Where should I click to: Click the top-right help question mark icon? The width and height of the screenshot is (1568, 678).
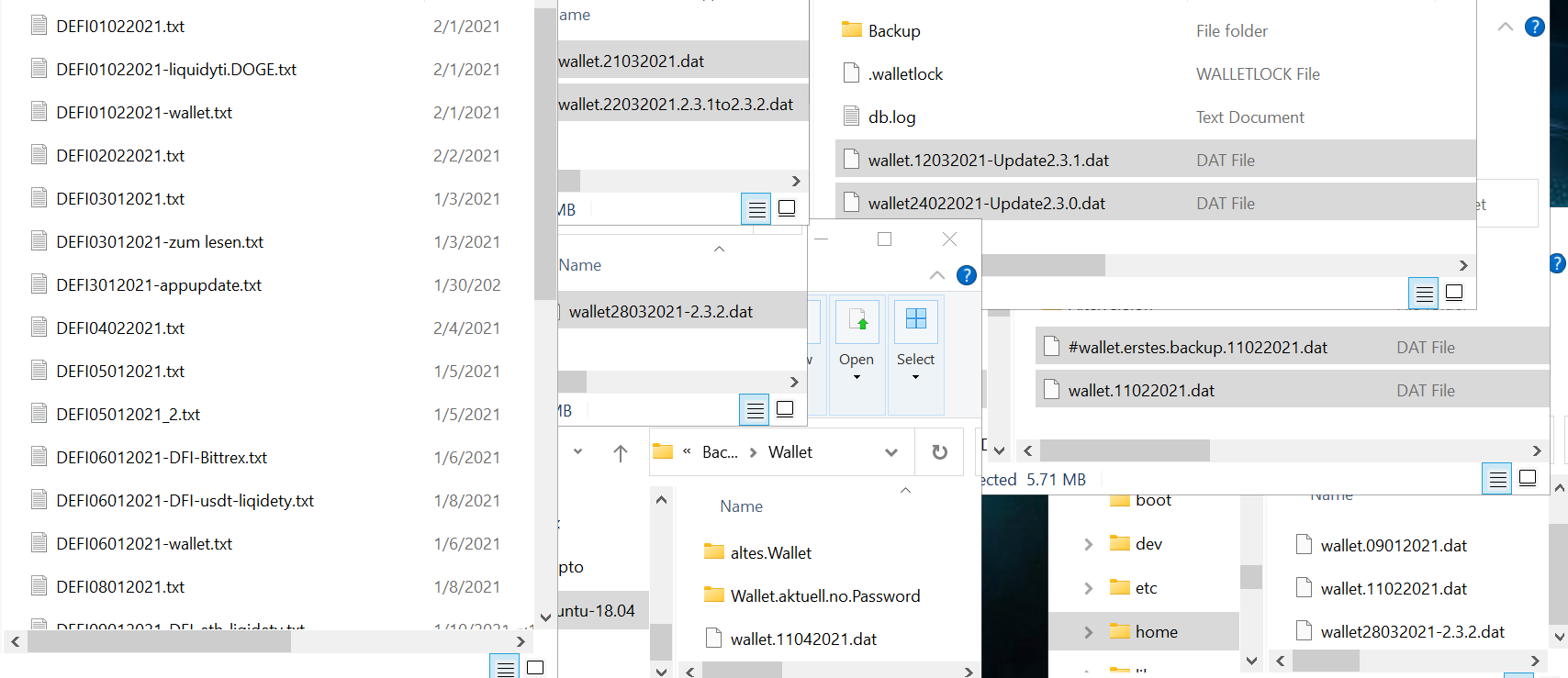[1535, 27]
